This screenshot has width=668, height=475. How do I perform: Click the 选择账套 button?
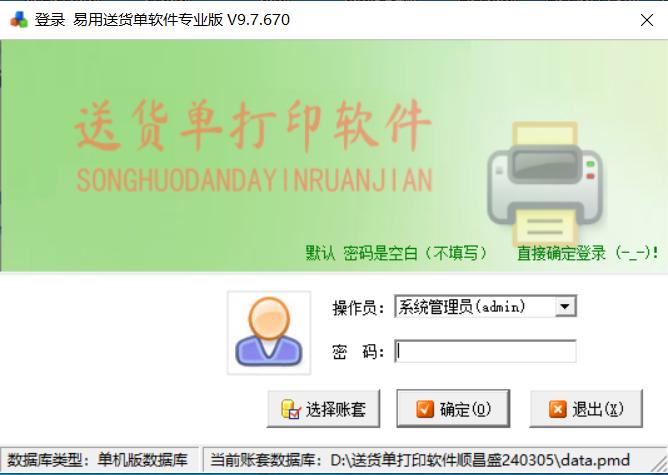pyautogui.click(x=323, y=409)
